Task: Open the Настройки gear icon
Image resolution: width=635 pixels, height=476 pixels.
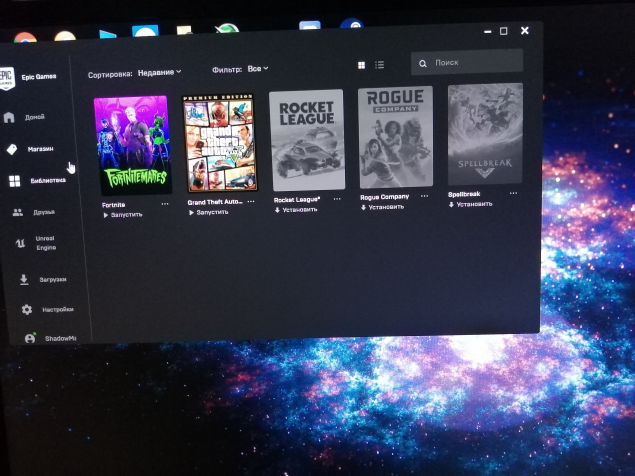Action: pos(27,310)
